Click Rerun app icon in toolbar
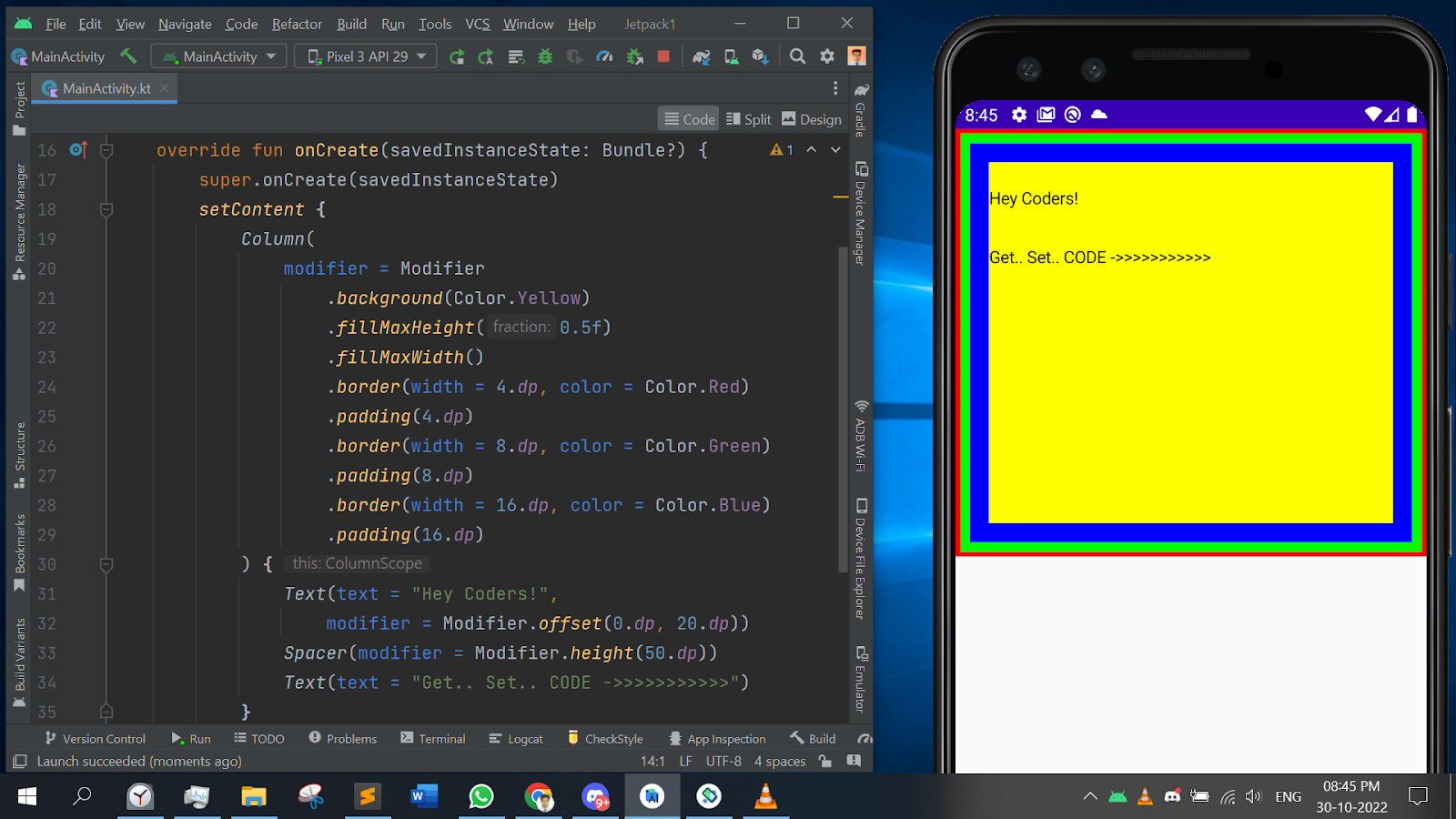 pos(457,56)
